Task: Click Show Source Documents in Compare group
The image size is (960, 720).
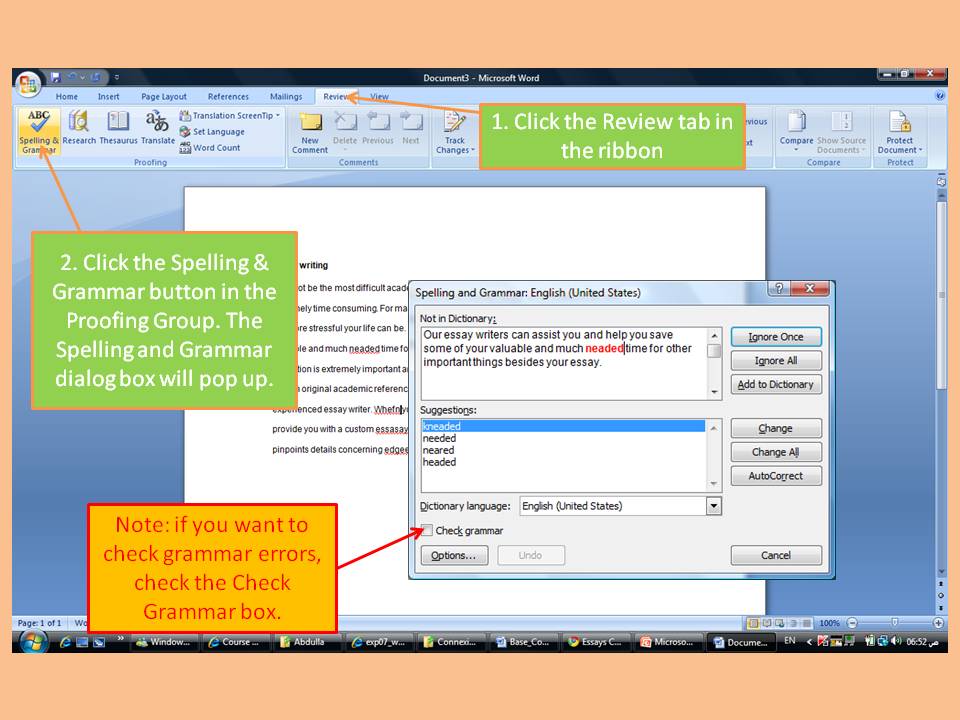Action: 841,133
